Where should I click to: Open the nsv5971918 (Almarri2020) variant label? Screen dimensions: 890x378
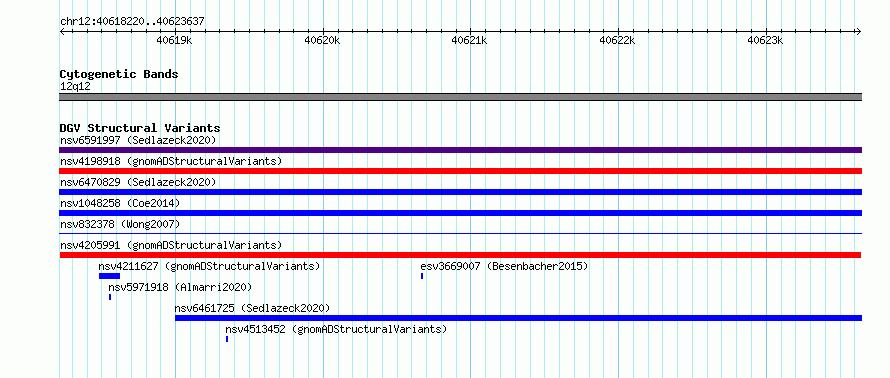pos(180,287)
